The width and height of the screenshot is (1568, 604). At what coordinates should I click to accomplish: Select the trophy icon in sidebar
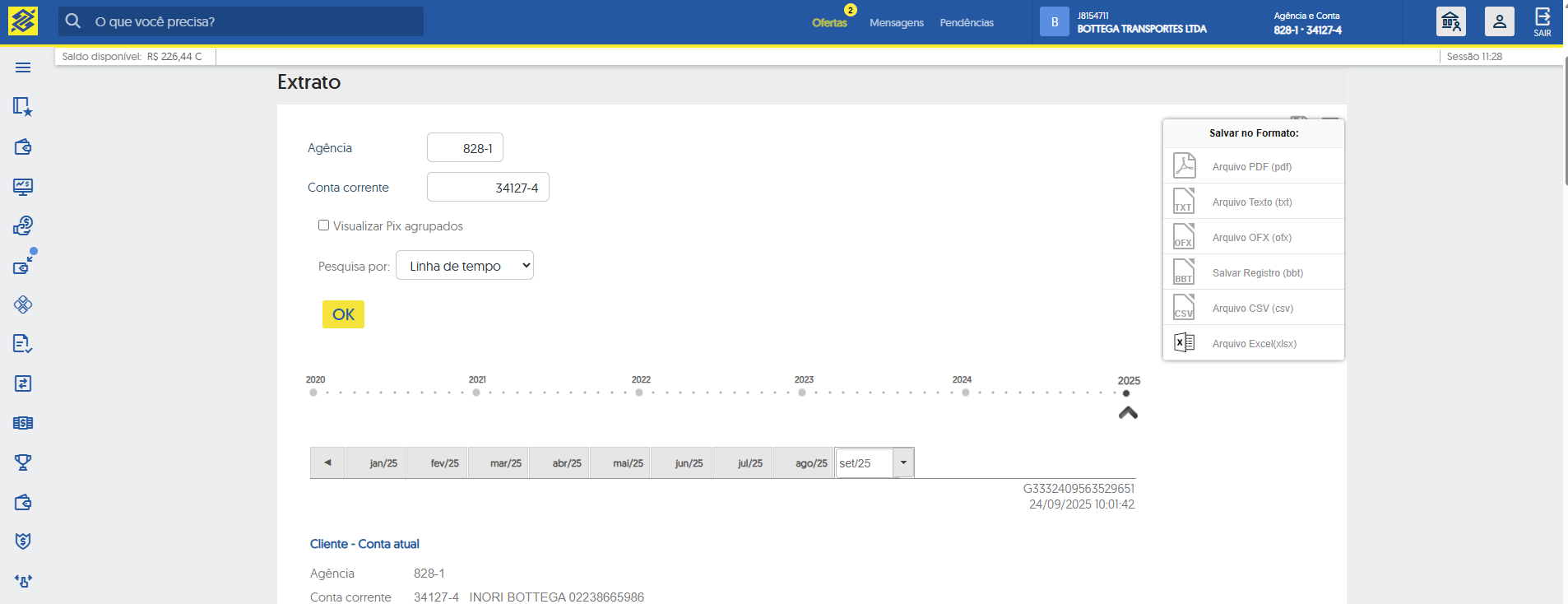point(23,462)
